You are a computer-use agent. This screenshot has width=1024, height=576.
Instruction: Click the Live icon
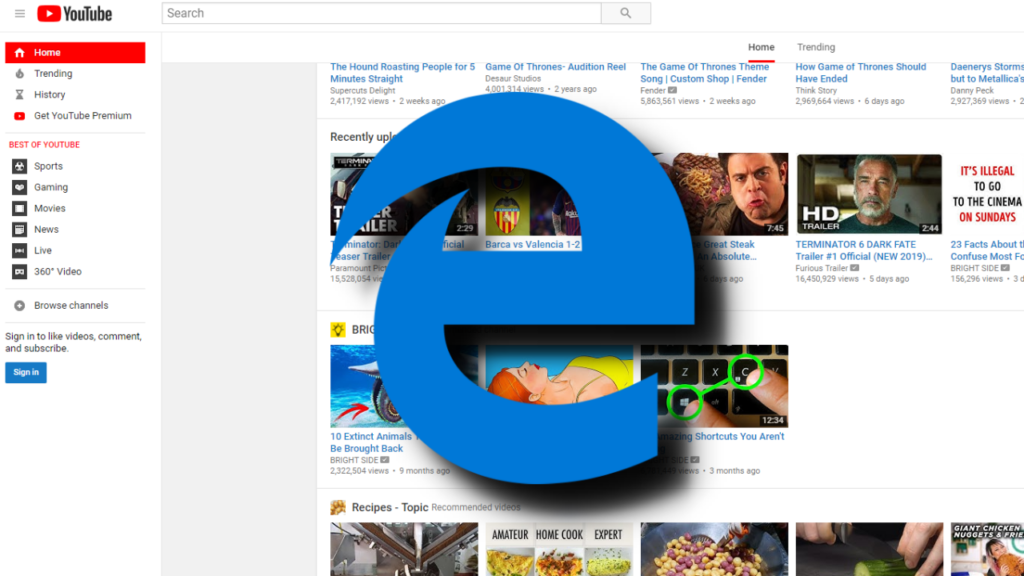[20, 251]
